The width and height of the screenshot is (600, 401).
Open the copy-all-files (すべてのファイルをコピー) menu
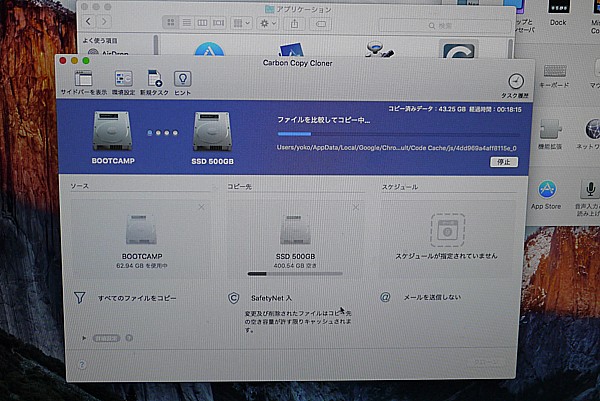point(137,298)
